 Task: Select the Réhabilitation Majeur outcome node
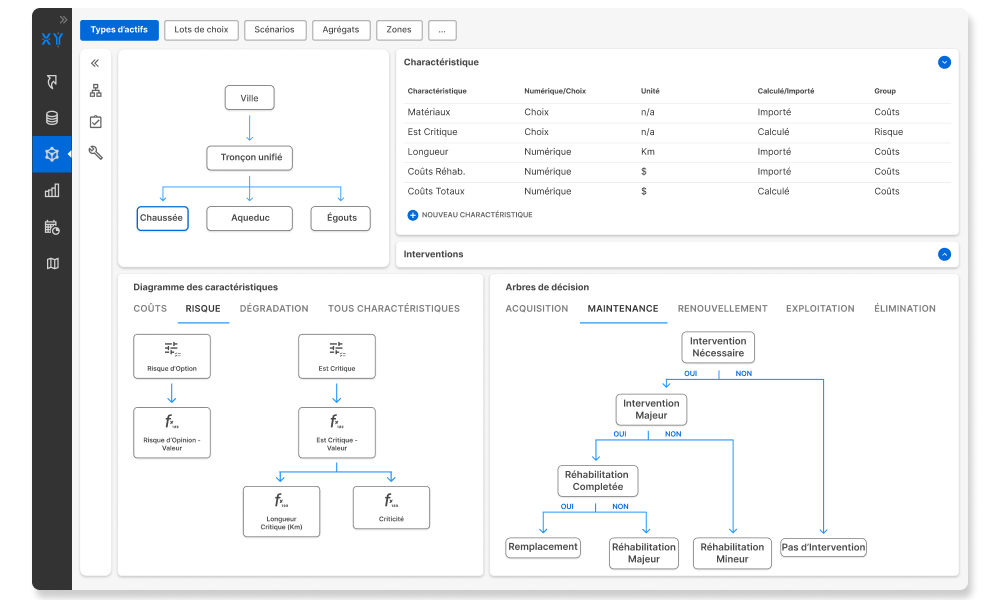[x=643, y=553]
